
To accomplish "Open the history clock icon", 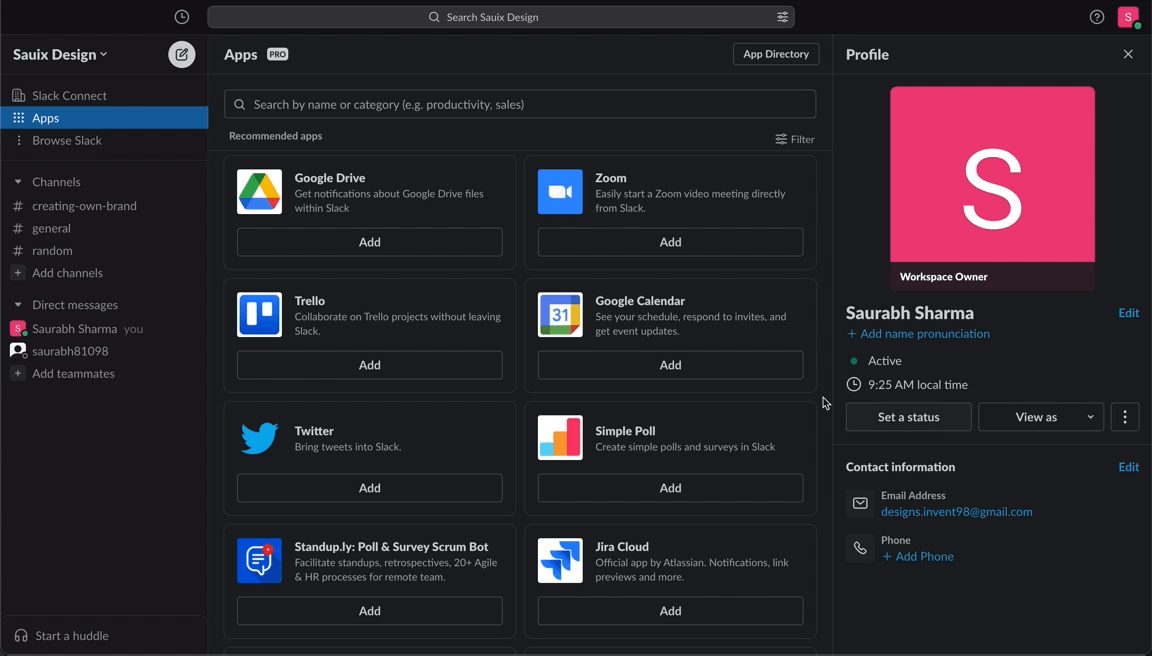I will [x=182, y=17].
